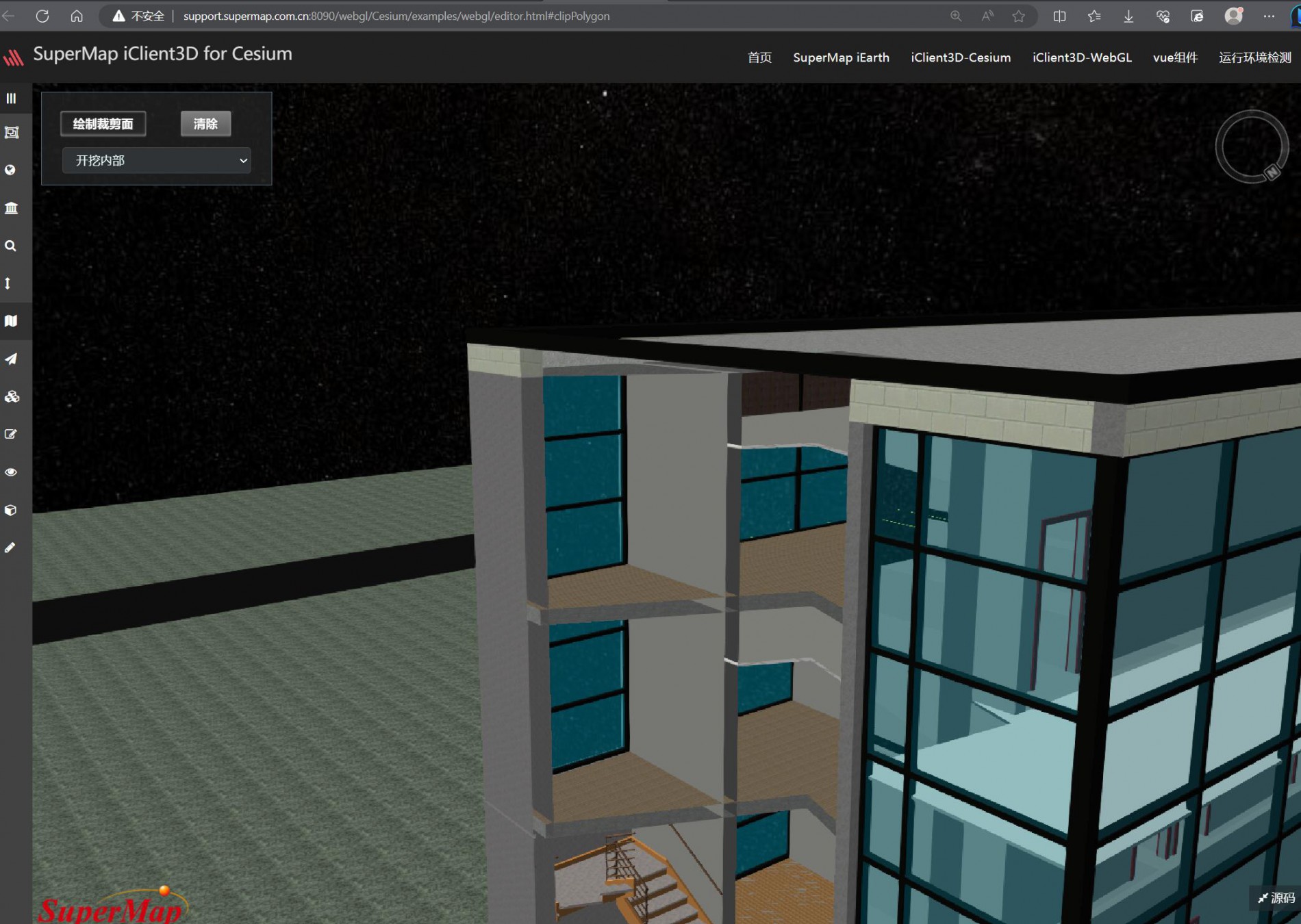
Task: Click the 清除 button
Action: 205,124
